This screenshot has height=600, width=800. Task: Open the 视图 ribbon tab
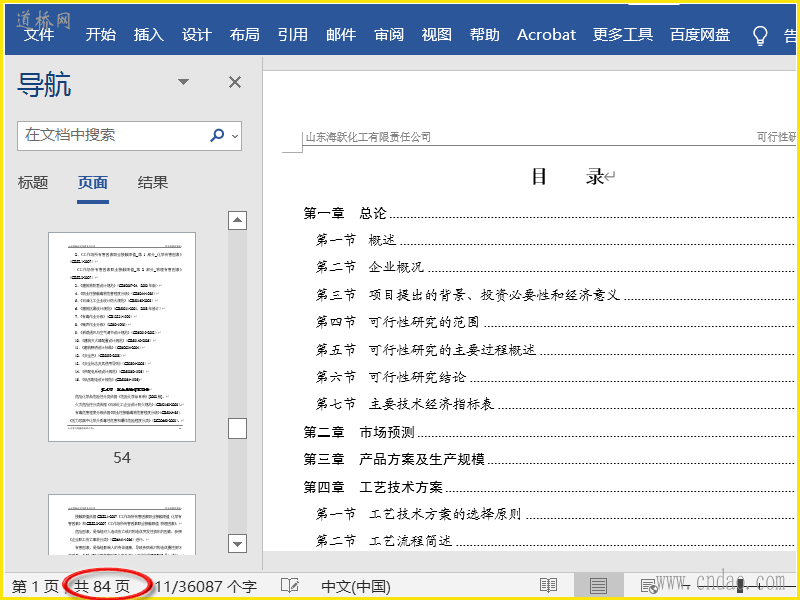coord(437,35)
